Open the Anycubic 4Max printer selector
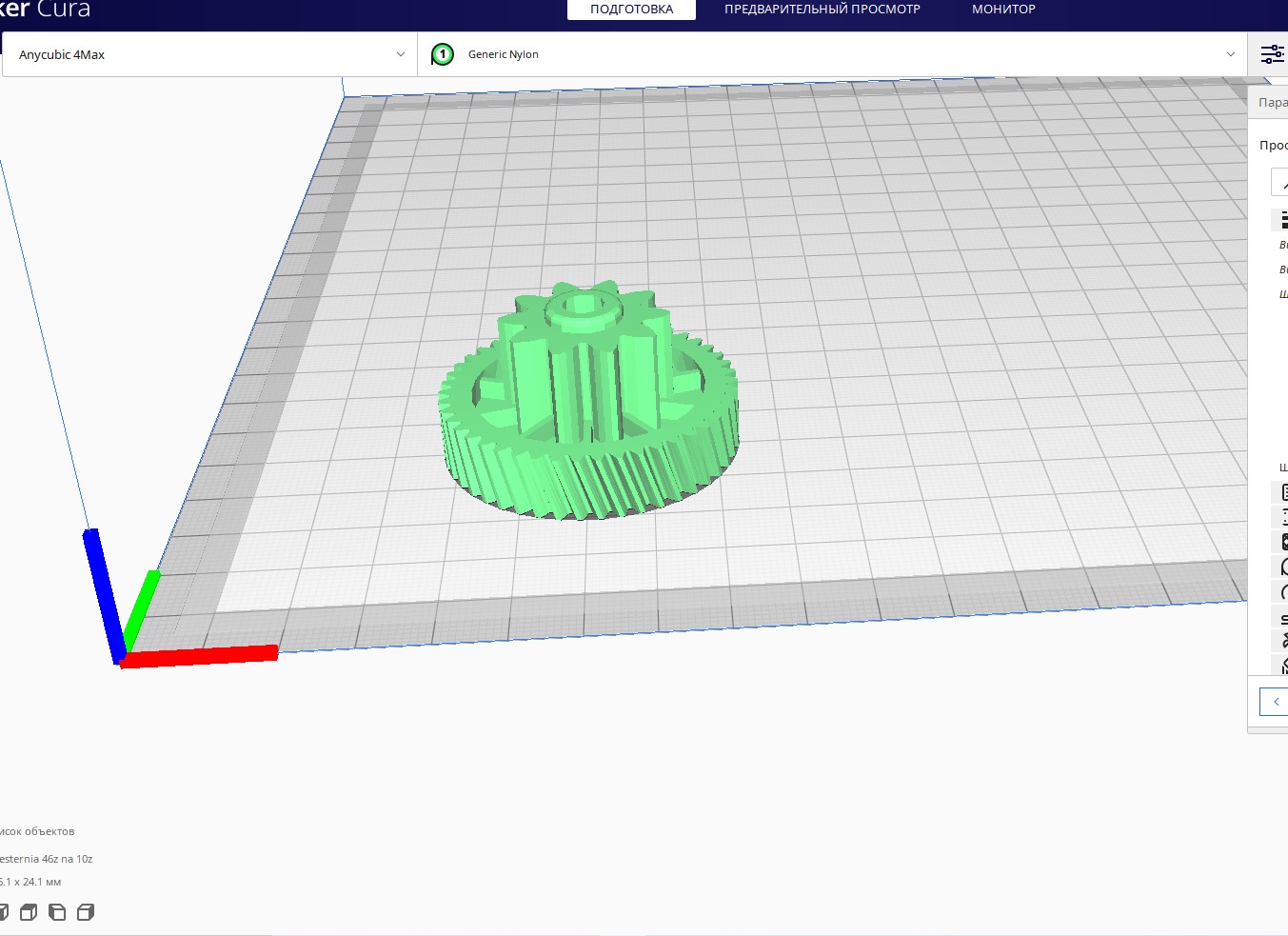This screenshot has width=1288, height=936. (x=209, y=54)
